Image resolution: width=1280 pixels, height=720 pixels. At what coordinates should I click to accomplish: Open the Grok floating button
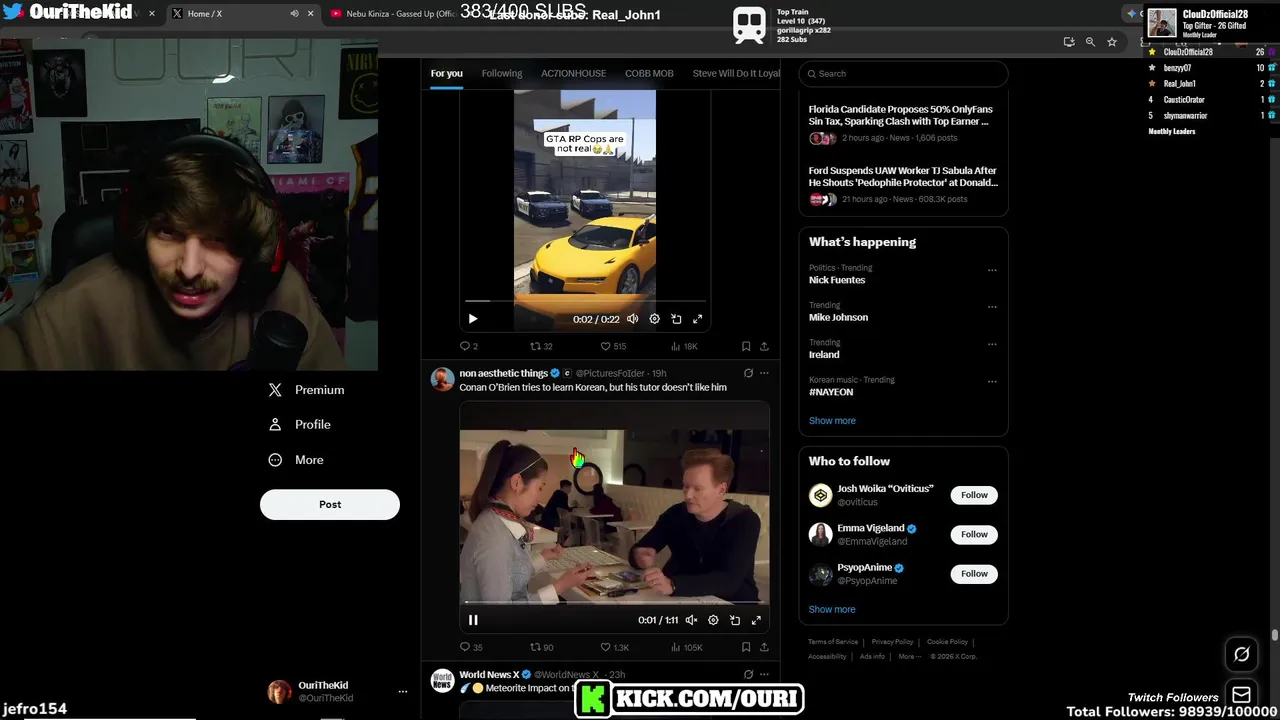1241,654
